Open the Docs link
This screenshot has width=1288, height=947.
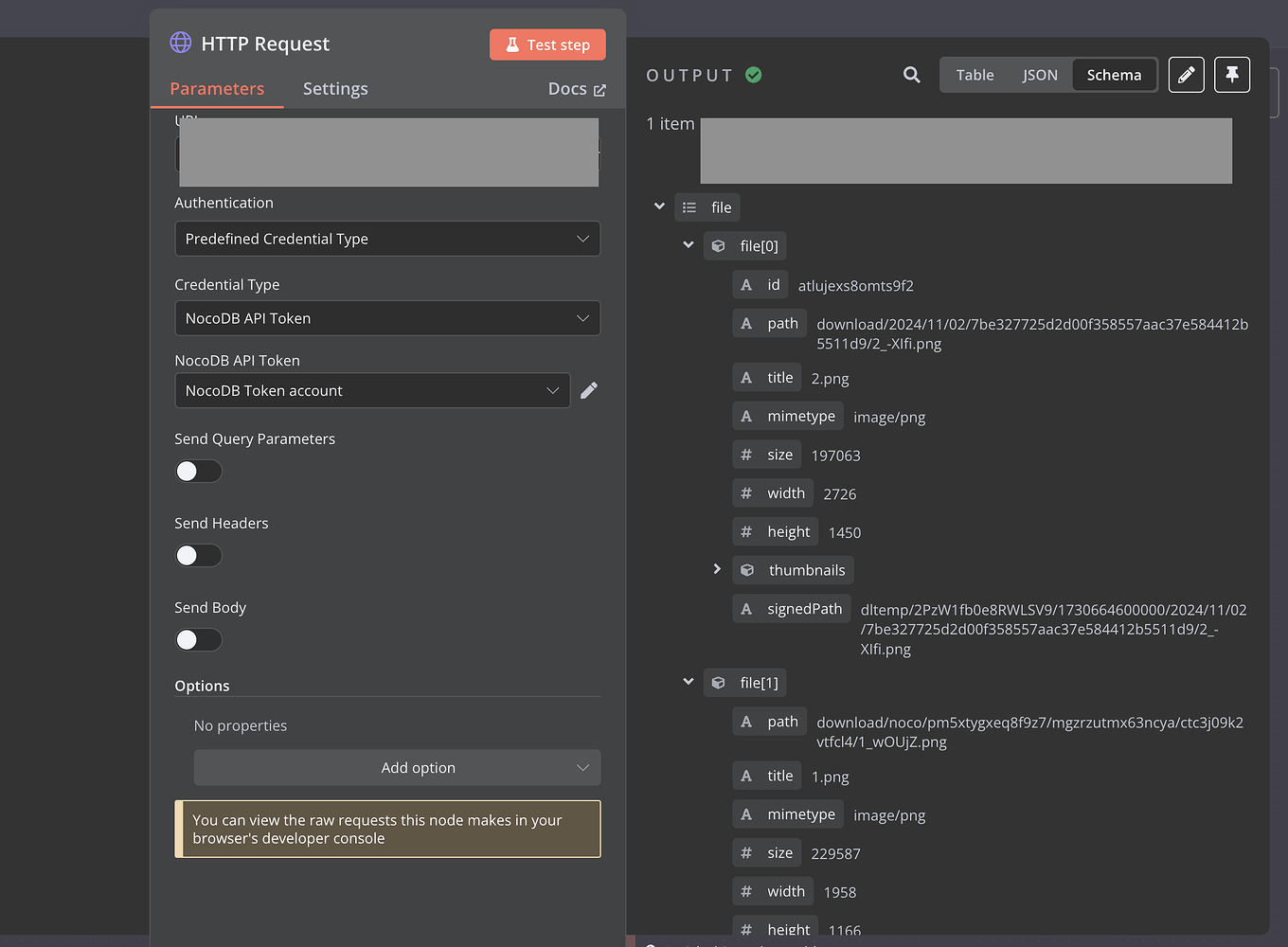(576, 88)
